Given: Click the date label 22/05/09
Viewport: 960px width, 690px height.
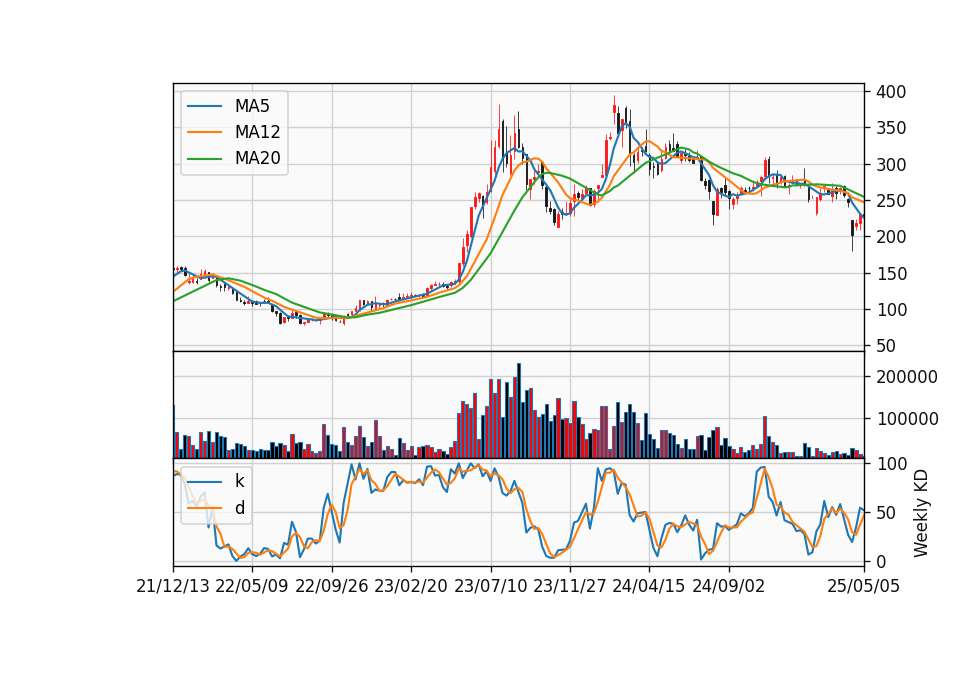Looking at the screenshot, I should tap(252, 587).
